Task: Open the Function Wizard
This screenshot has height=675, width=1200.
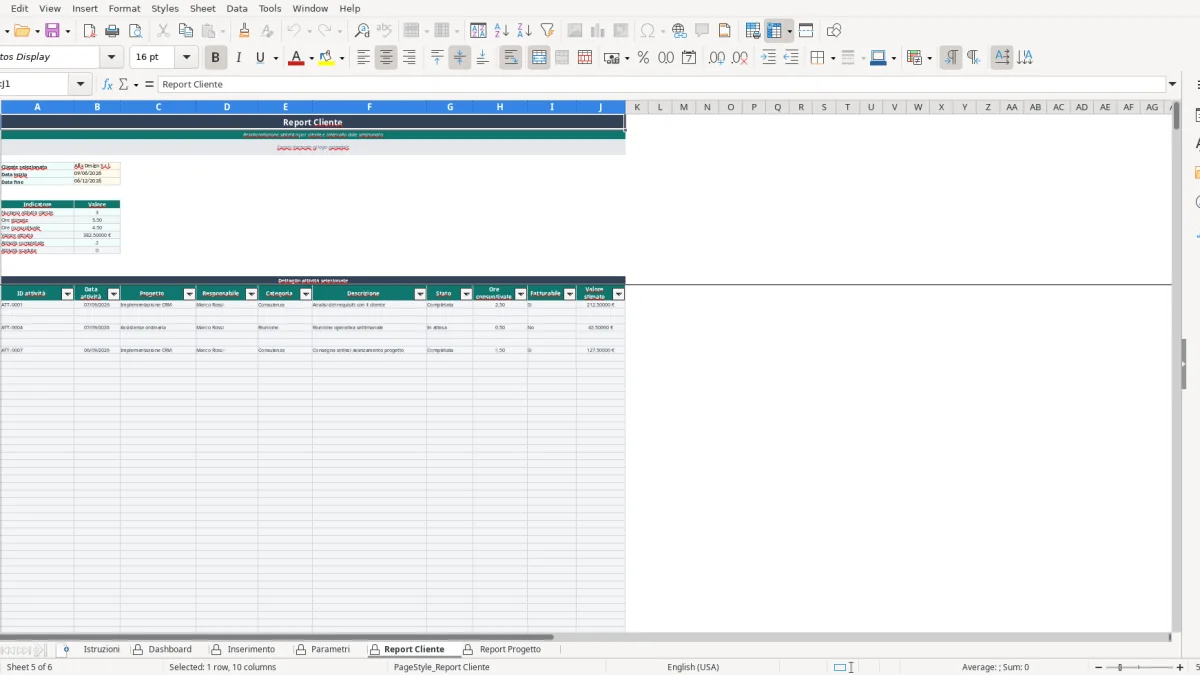Action: pos(108,85)
